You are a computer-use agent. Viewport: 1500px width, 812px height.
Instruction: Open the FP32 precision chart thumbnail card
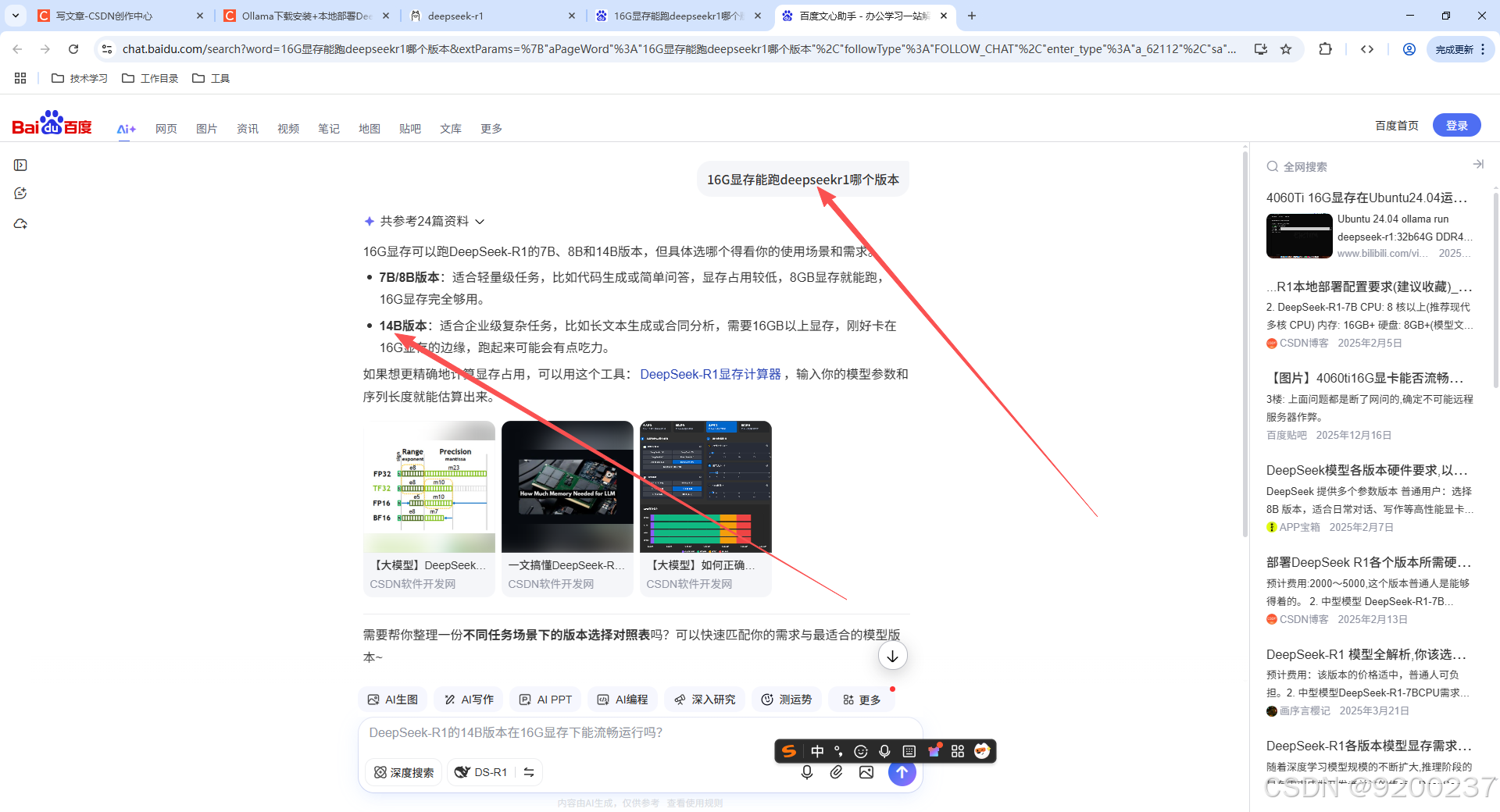[429, 509]
